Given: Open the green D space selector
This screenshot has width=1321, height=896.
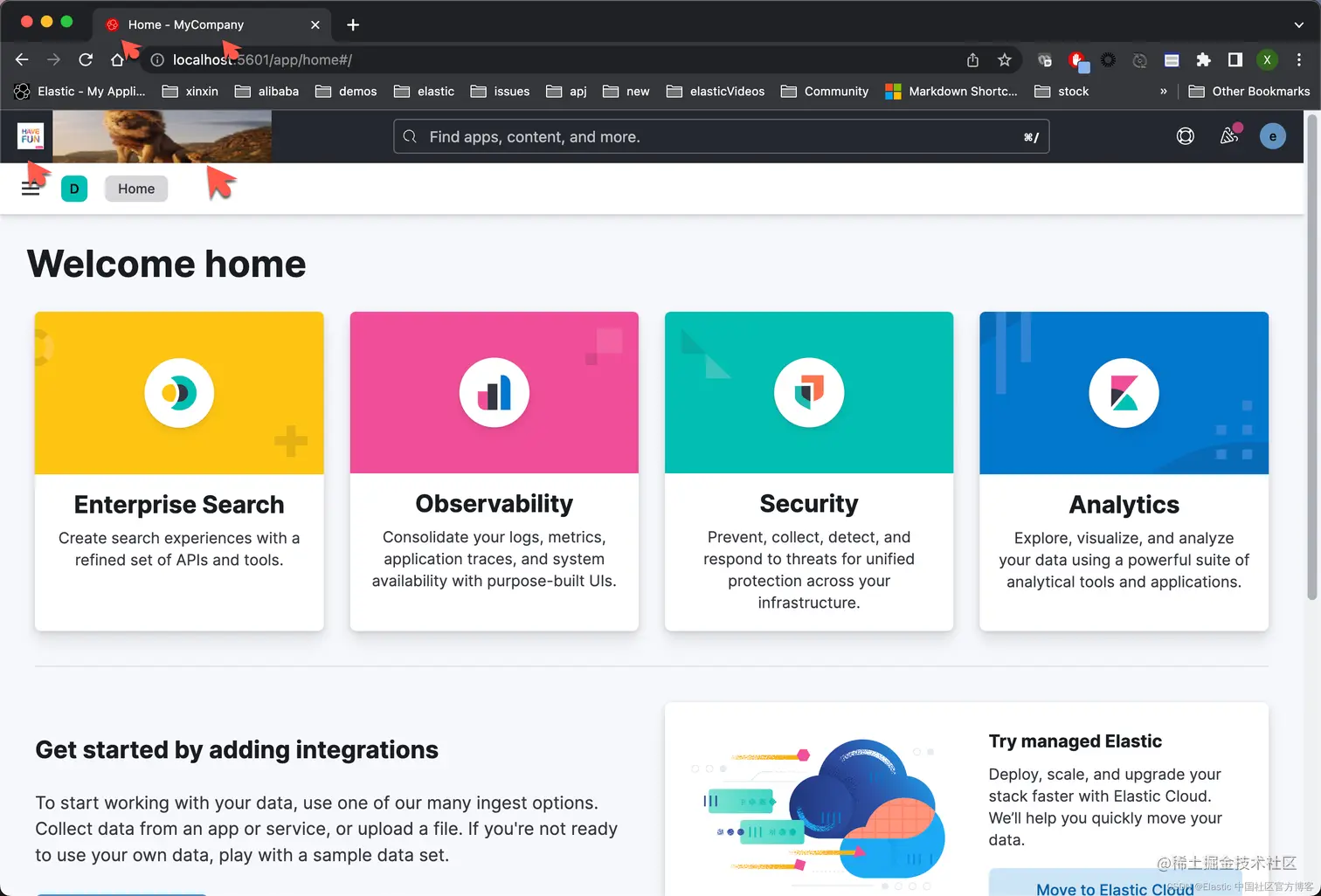Looking at the screenshot, I should pos(74,189).
